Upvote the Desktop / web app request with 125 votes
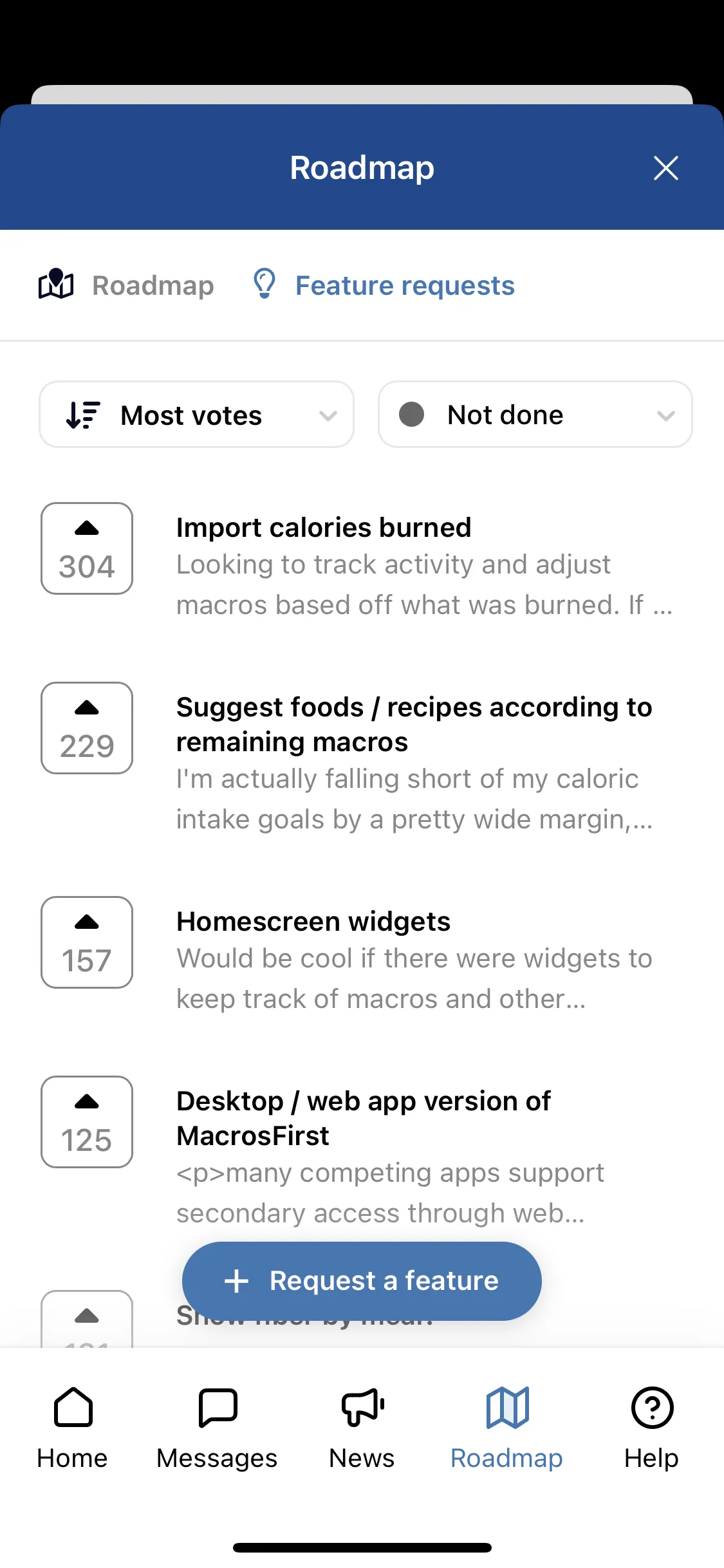724x1568 pixels. [87, 1122]
